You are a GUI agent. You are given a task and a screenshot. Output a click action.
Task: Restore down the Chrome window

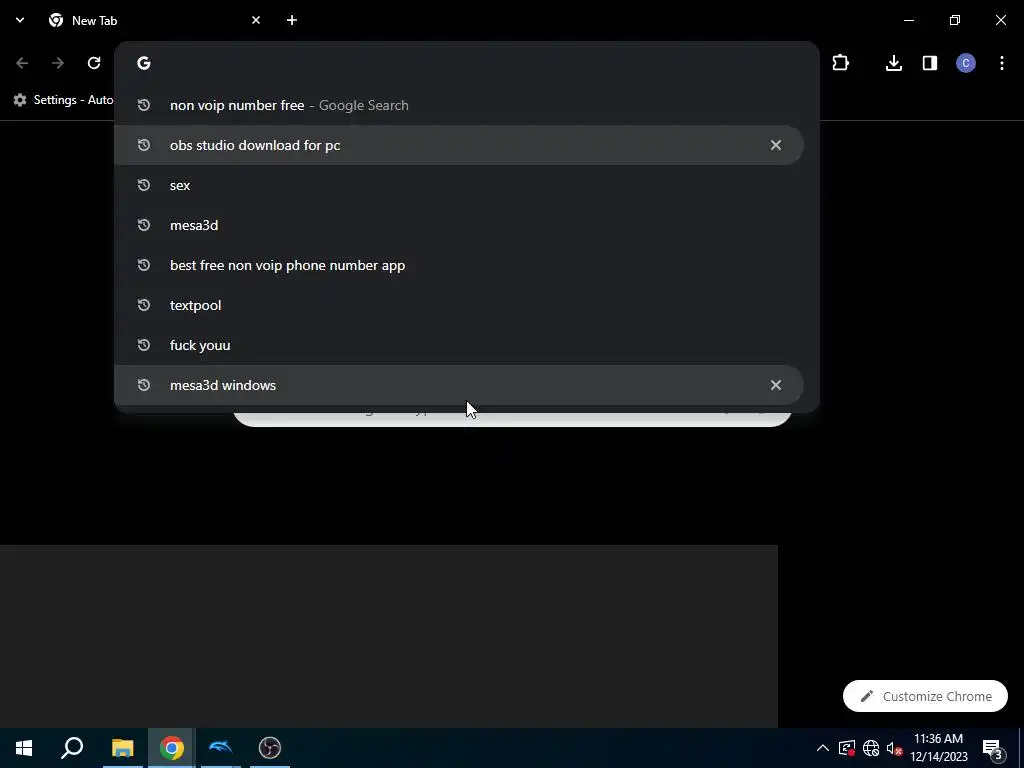(955, 20)
